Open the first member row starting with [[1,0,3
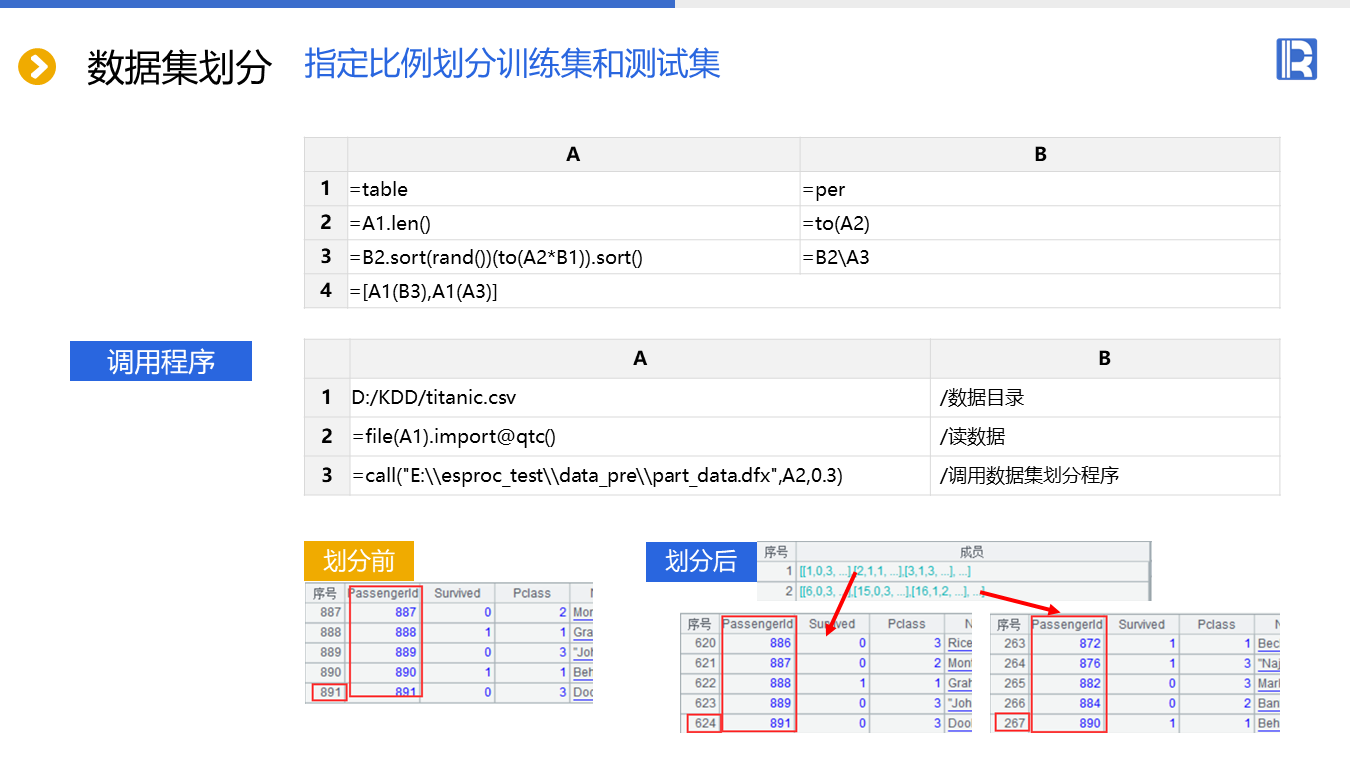 pyautogui.click(x=884, y=572)
